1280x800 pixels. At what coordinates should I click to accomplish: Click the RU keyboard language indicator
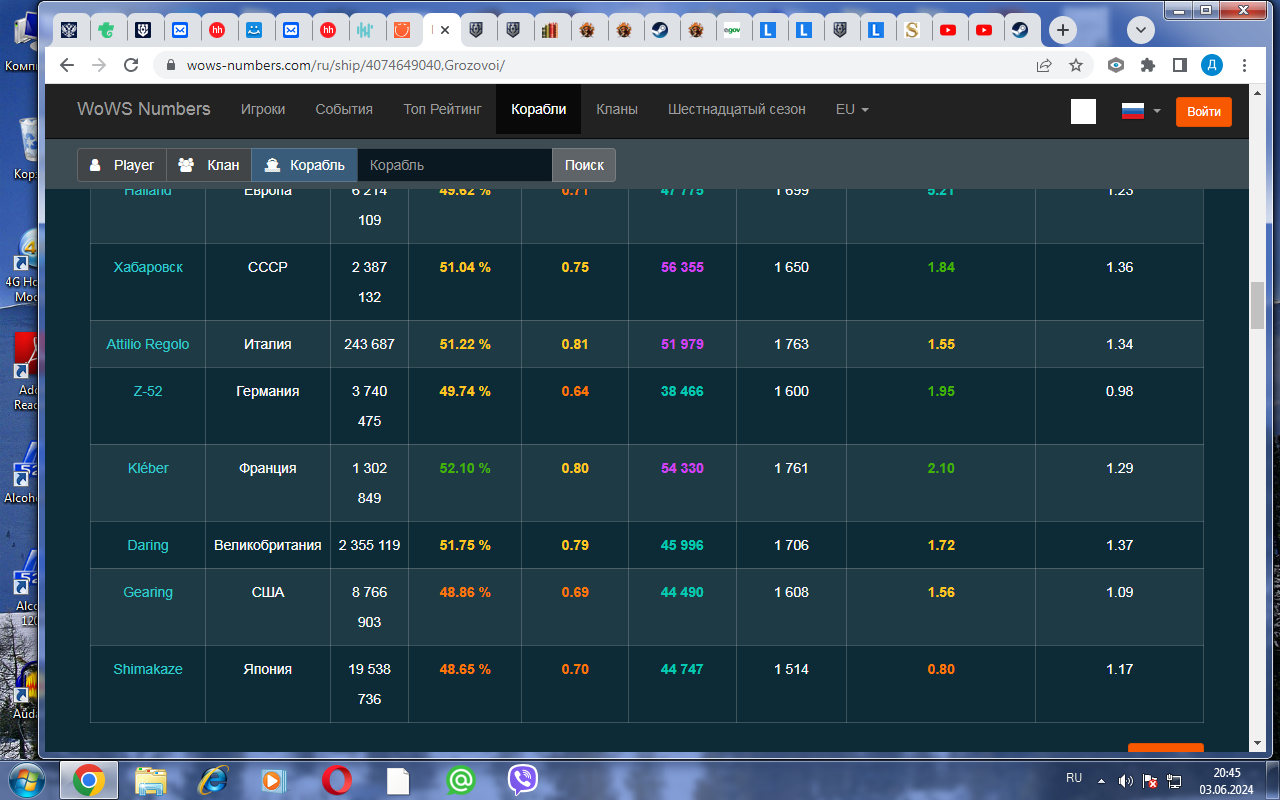tap(1074, 777)
